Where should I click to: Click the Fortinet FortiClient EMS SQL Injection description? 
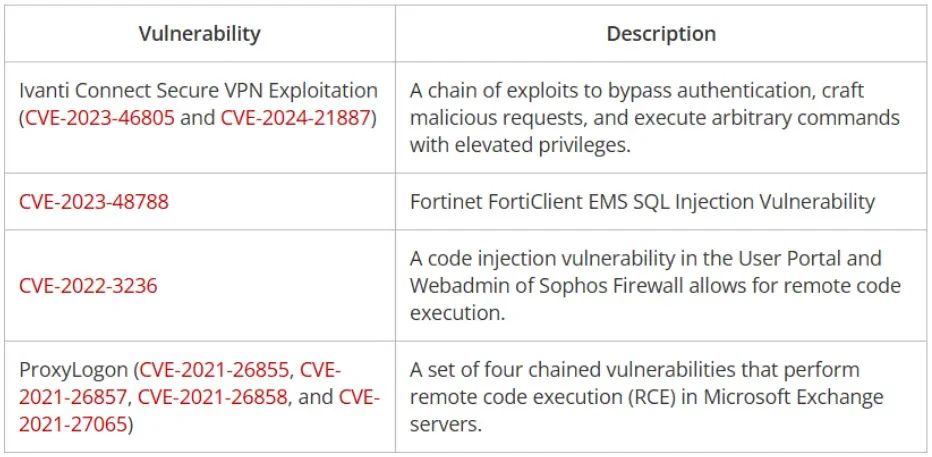(x=642, y=201)
